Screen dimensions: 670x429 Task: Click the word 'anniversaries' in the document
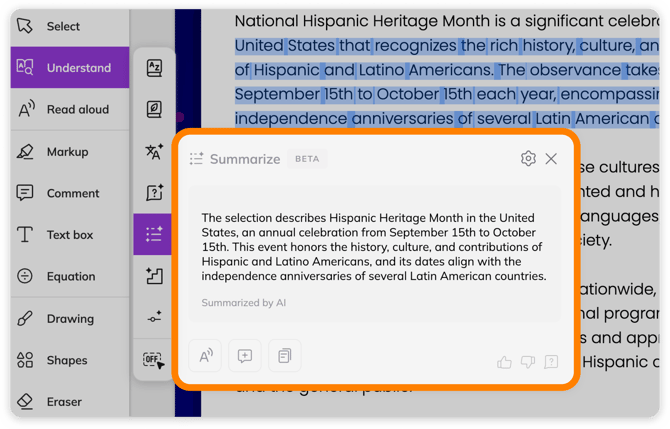pos(402,118)
